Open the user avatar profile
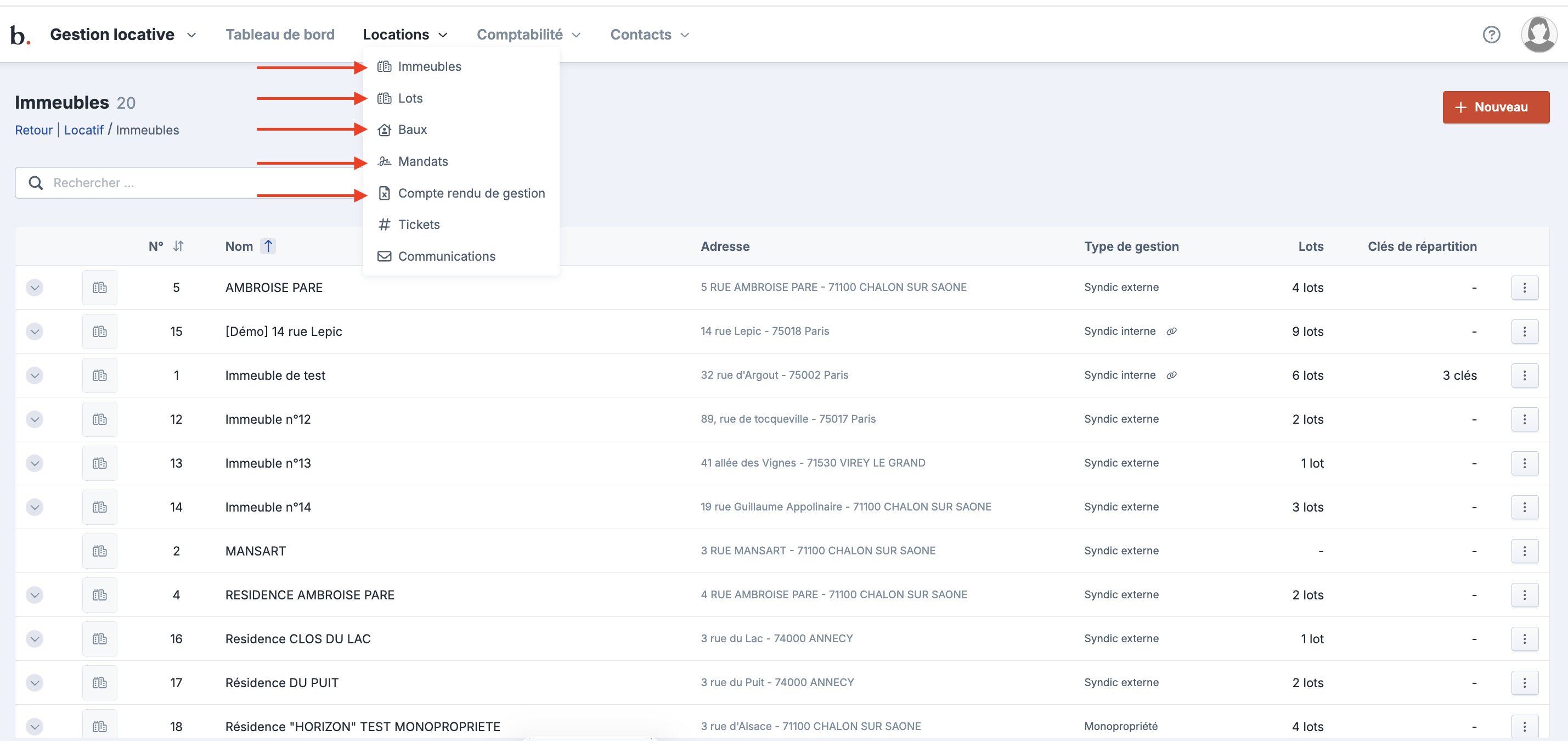1568x741 pixels. 1538,34
